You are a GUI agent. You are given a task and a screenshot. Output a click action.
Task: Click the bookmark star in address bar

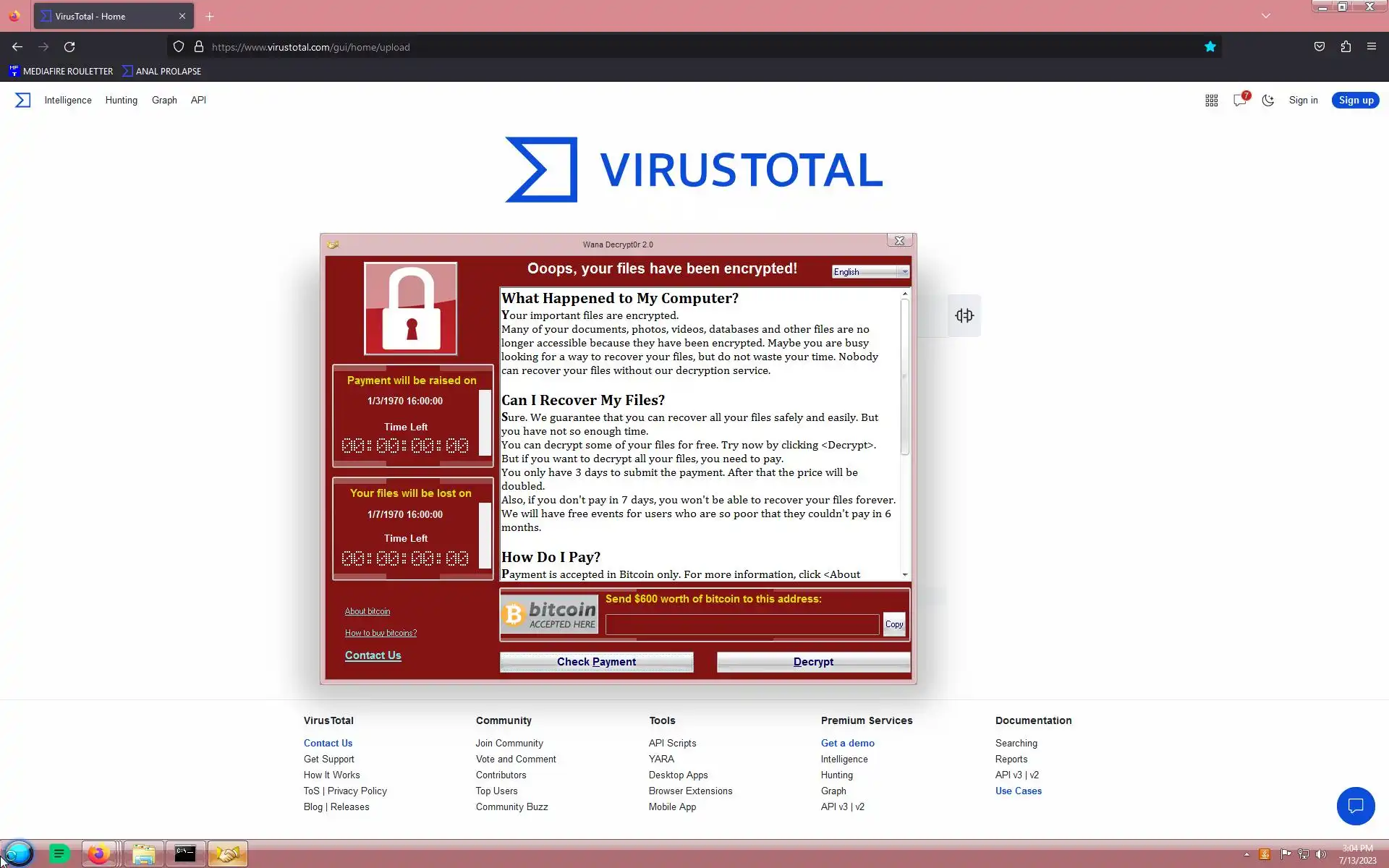tap(1210, 46)
